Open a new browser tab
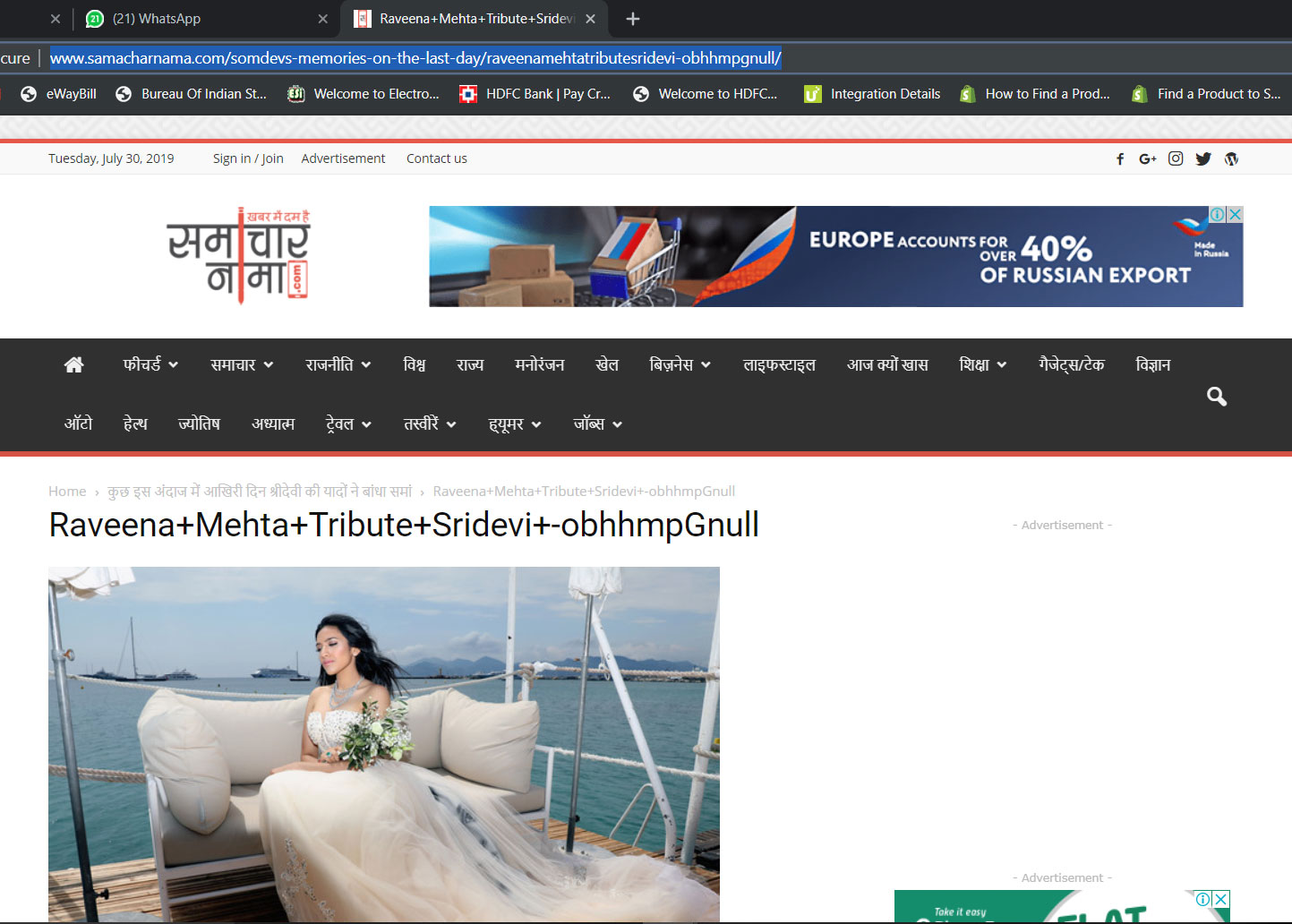Image resolution: width=1292 pixels, height=924 pixels. click(633, 19)
